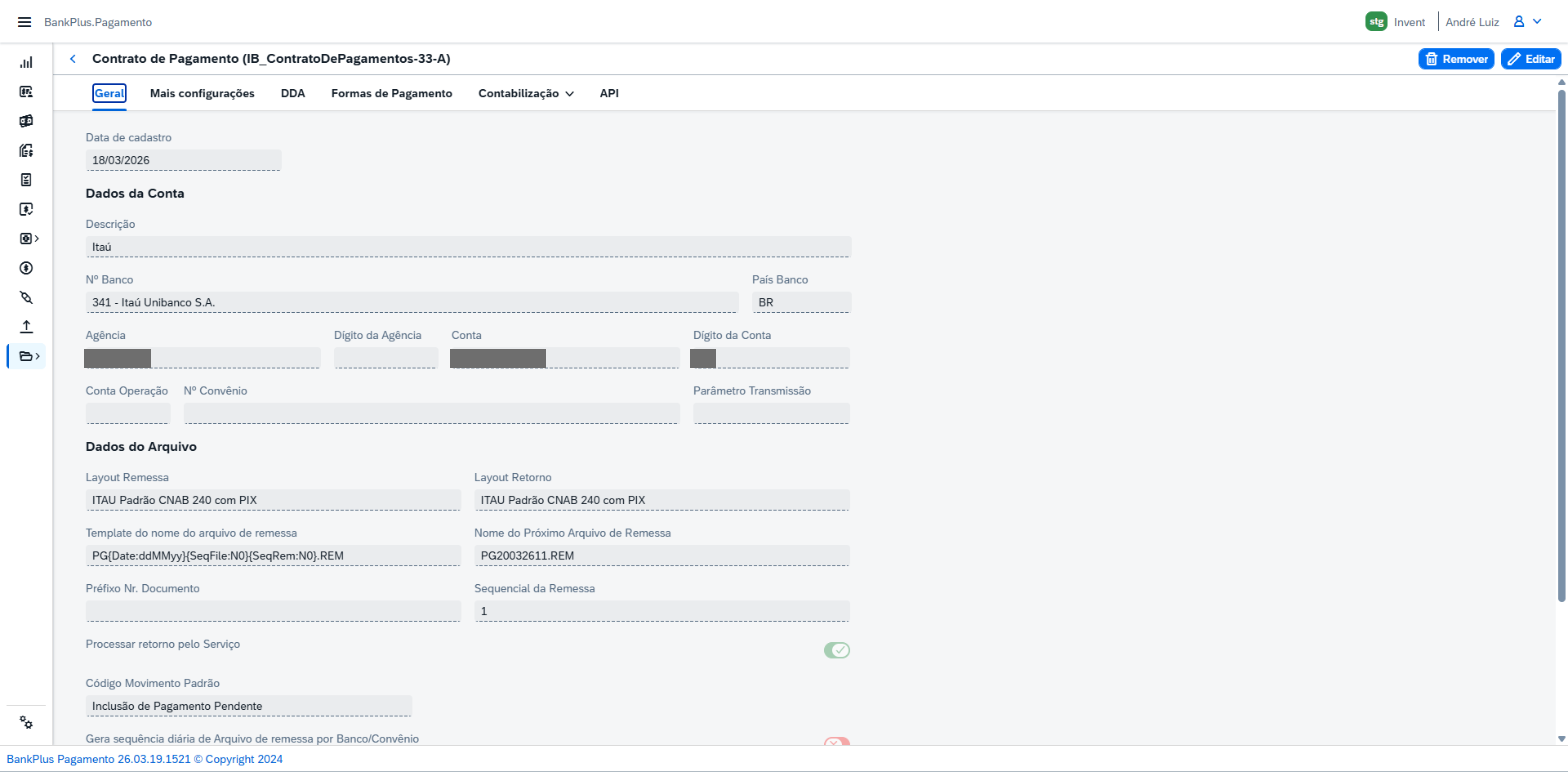Click the BankPlus Pagamento copyright footer text
Screen dimensions: 1568x772
coord(145,759)
